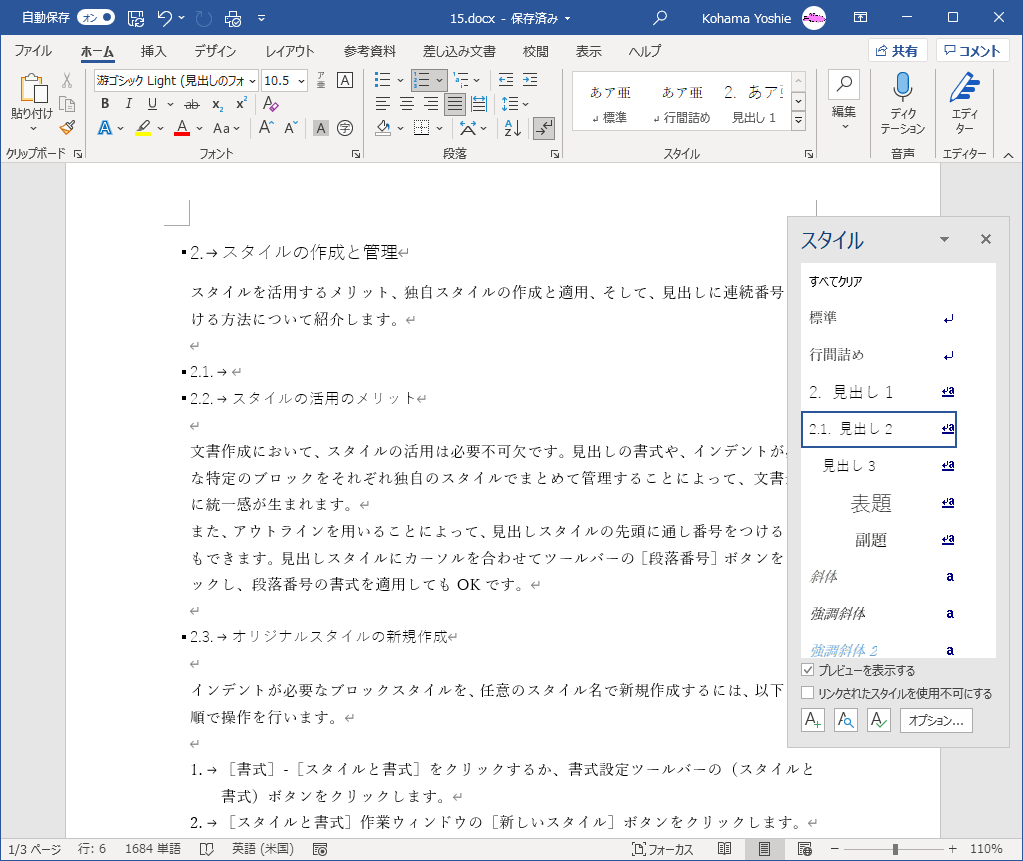This screenshot has width=1023, height=861.
Task: Select the Format Painter brush icon
Action: coord(67,127)
